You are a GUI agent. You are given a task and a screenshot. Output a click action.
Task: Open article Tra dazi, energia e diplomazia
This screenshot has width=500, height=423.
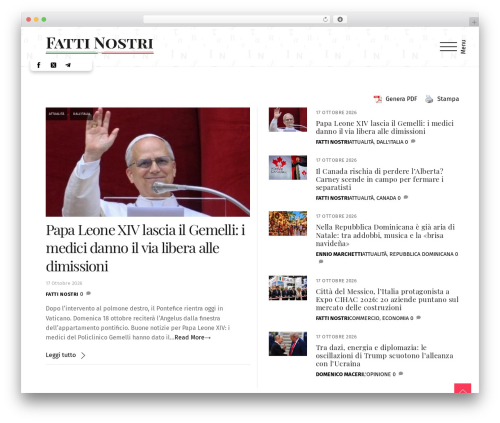[x=384, y=355]
